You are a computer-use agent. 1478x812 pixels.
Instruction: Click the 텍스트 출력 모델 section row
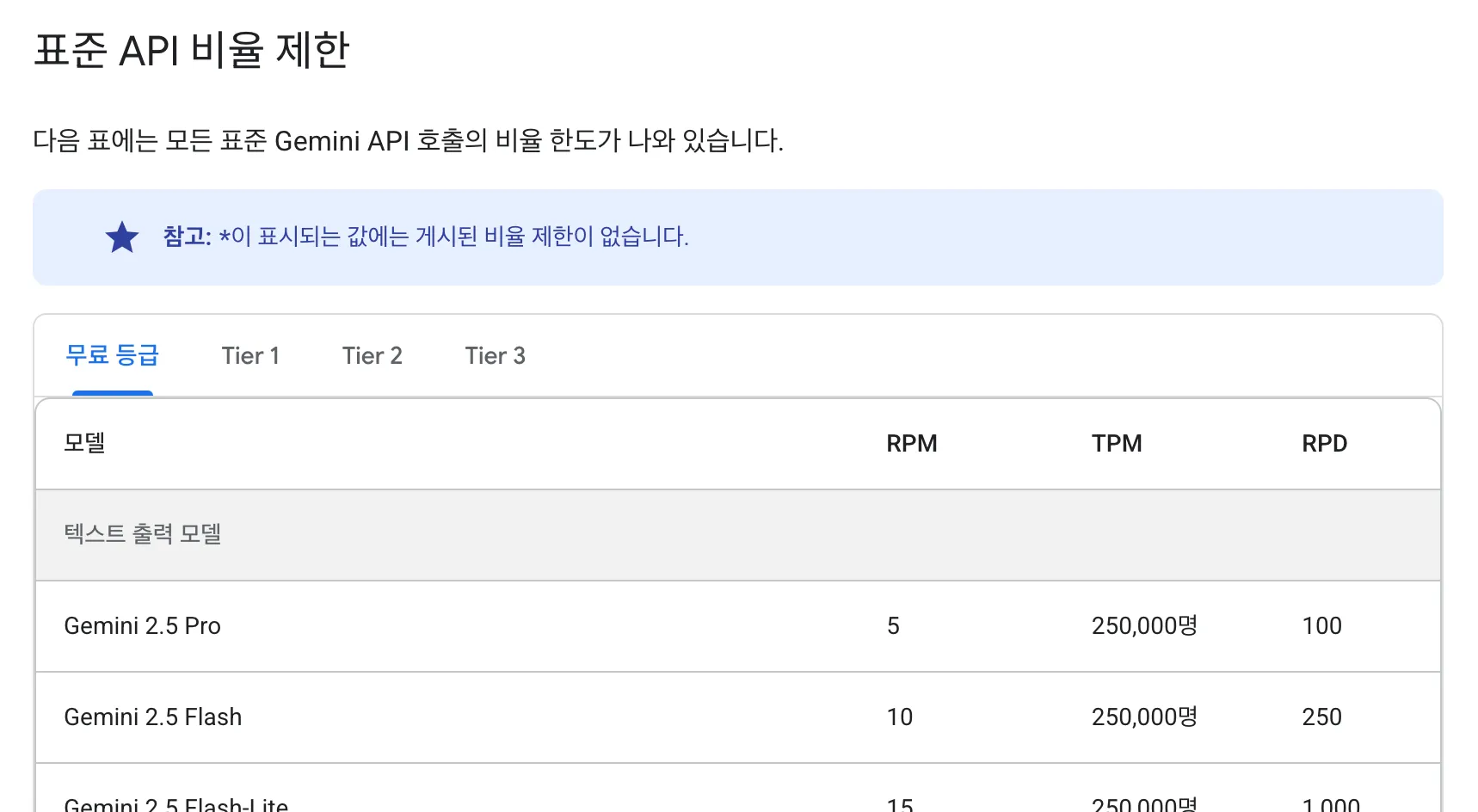pyautogui.click(x=738, y=535)
